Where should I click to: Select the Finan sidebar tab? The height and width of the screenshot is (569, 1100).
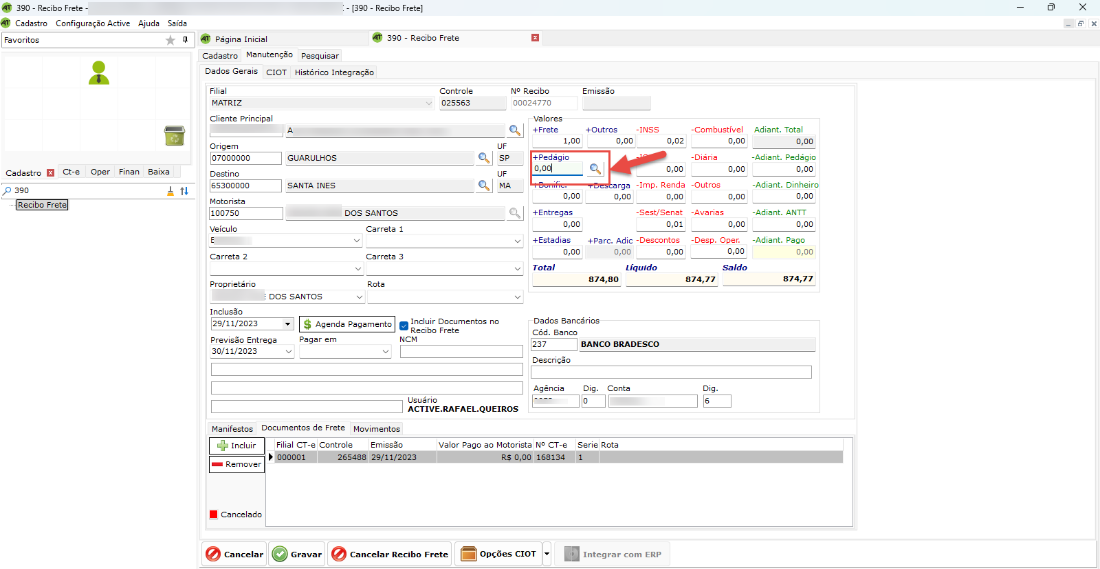pyautogui.click(x=128, y=172)
